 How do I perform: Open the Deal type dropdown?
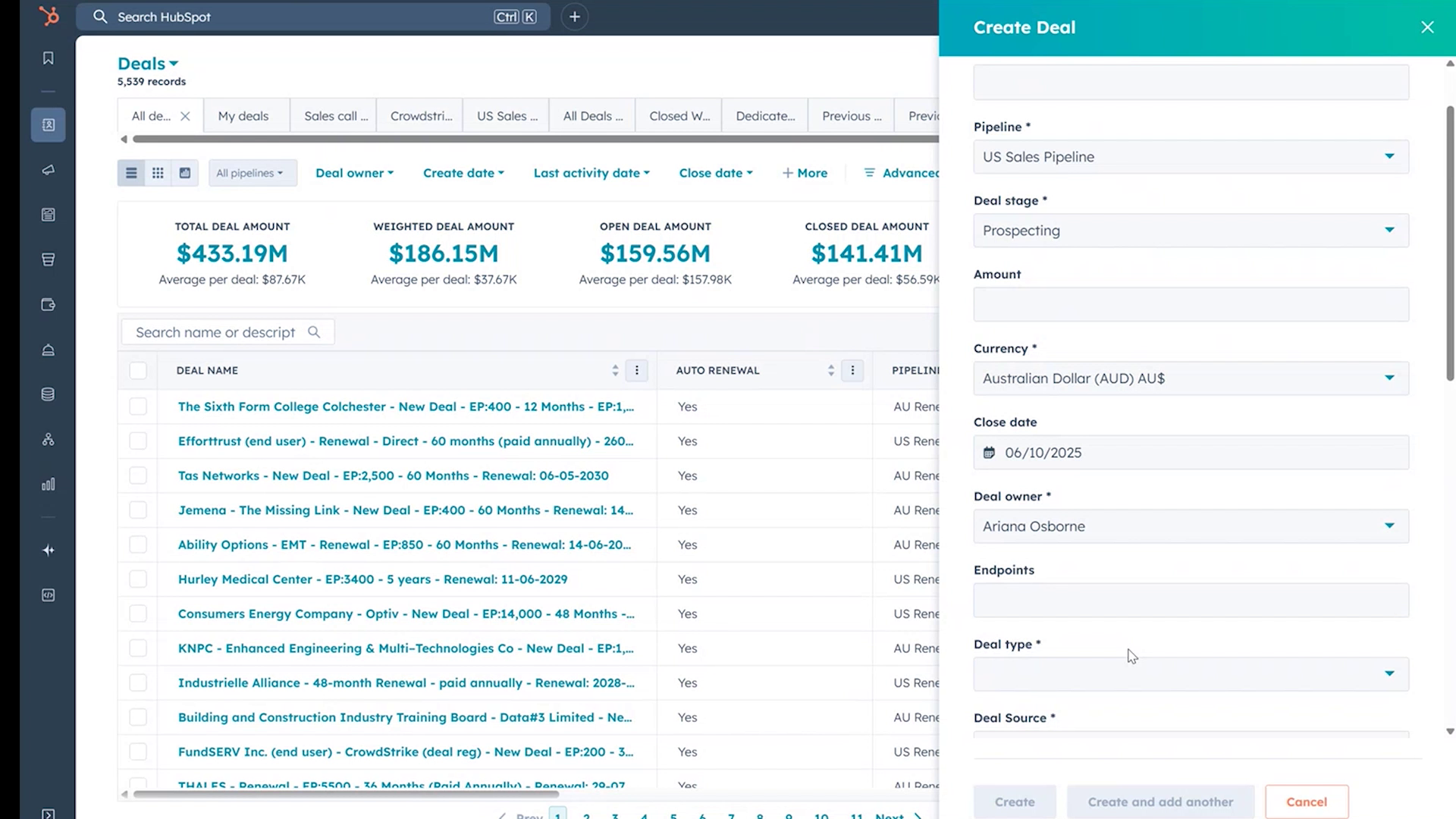[1189, 673]
